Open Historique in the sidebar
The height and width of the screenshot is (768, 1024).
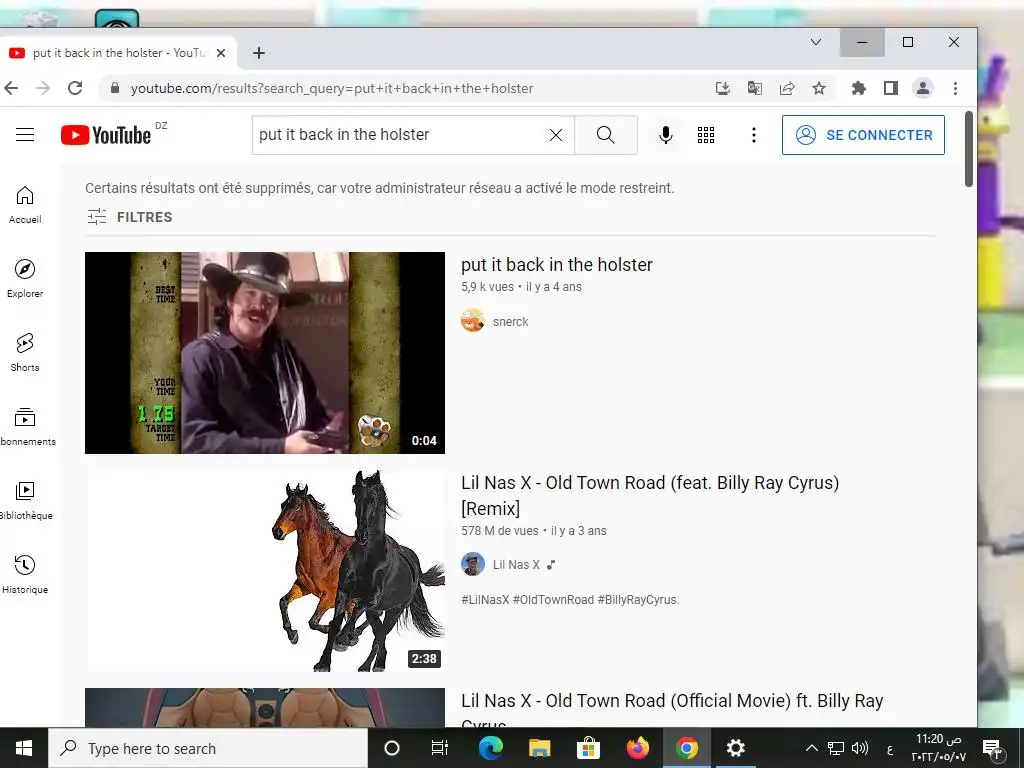click(25, 575)
